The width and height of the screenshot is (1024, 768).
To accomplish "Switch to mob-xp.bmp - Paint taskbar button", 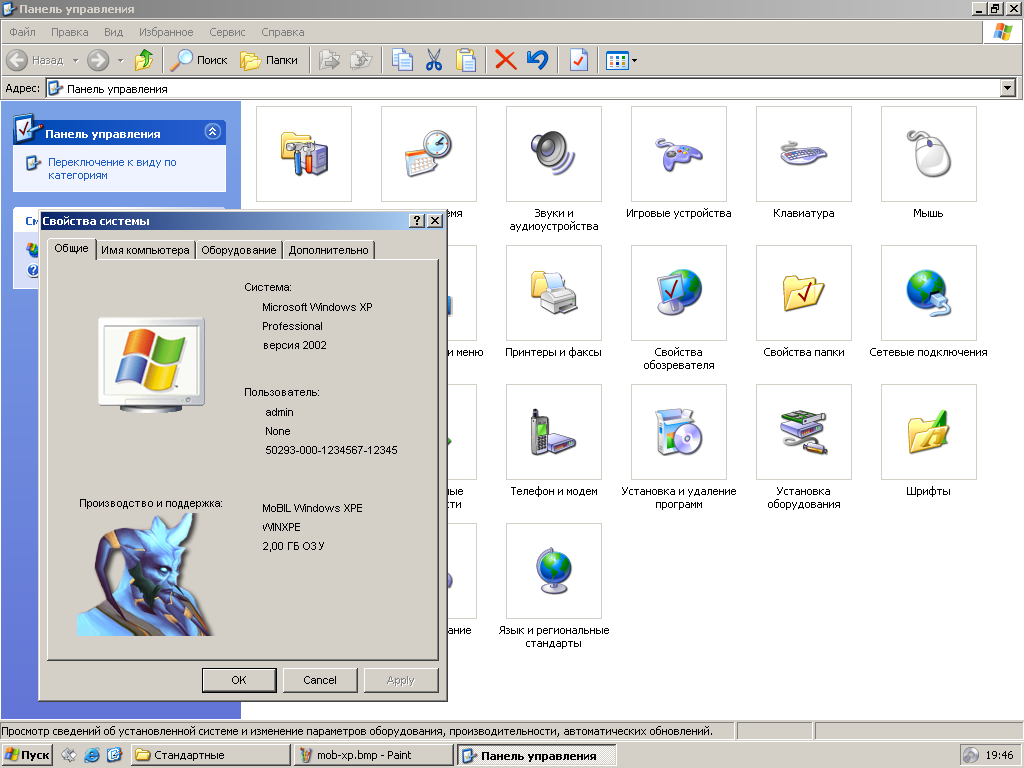I will point(374,755).
